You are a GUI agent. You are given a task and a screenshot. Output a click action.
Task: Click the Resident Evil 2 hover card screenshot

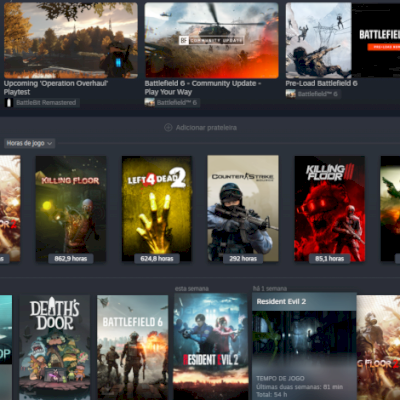pos(304,333)
